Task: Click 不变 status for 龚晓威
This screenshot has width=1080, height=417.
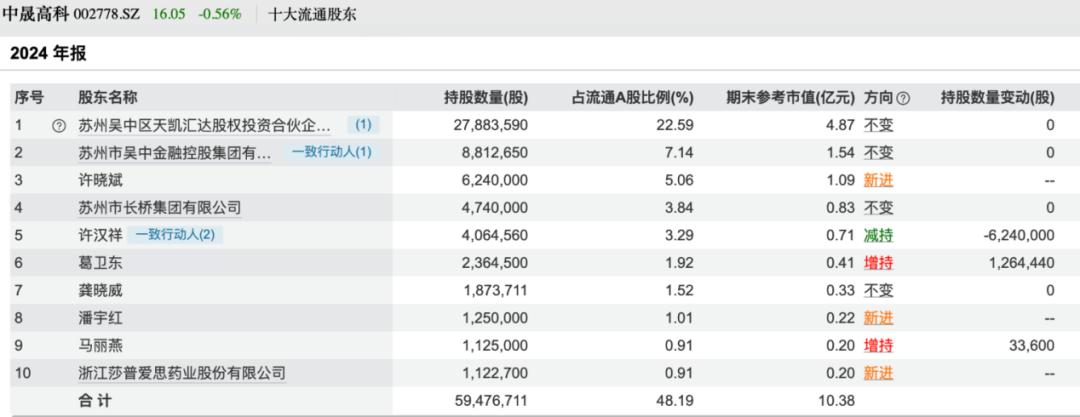Action: (879, 291)
